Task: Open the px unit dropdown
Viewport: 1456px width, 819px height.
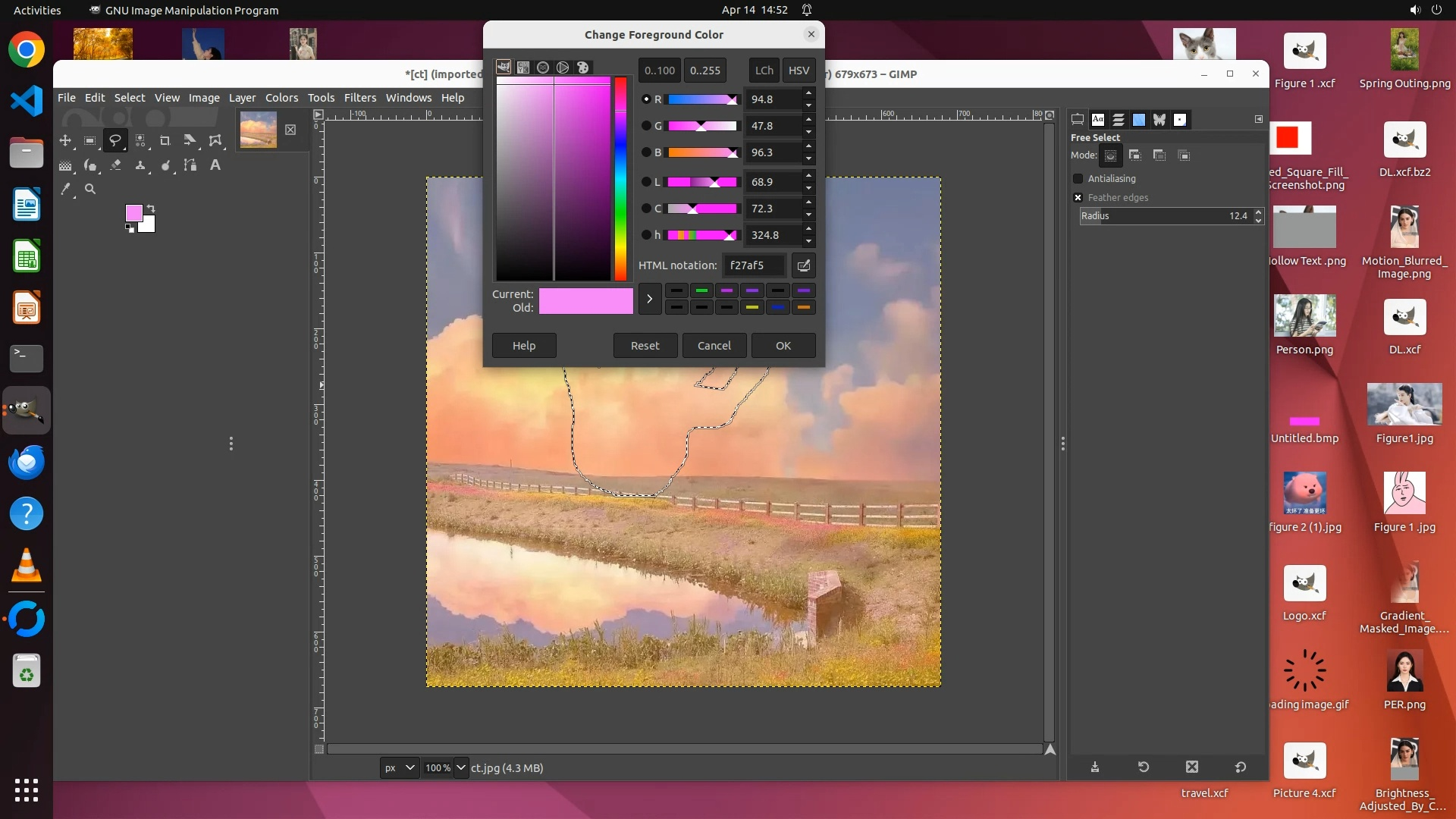Action: point(399,767)
